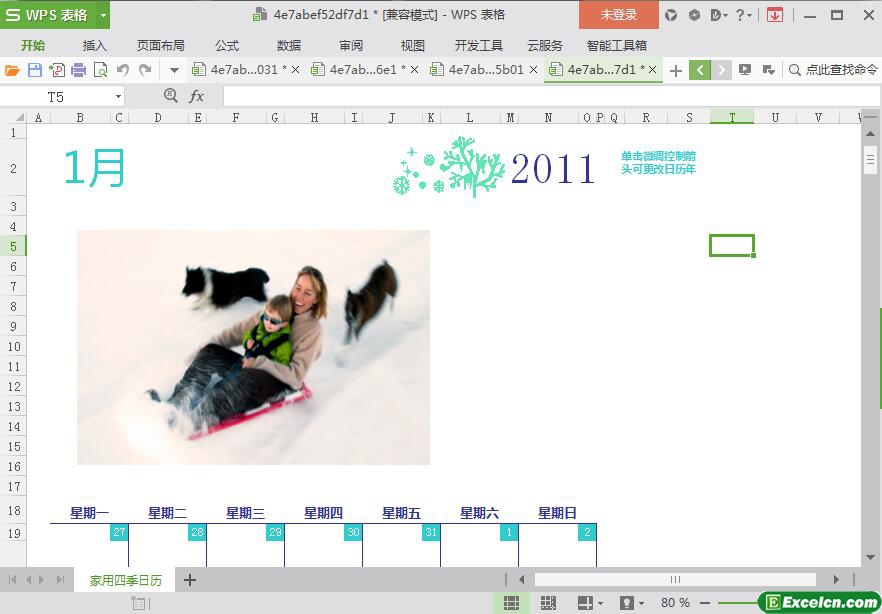
Task: Select the 家用四季日历 sheet tab
Action: point(125,580)
